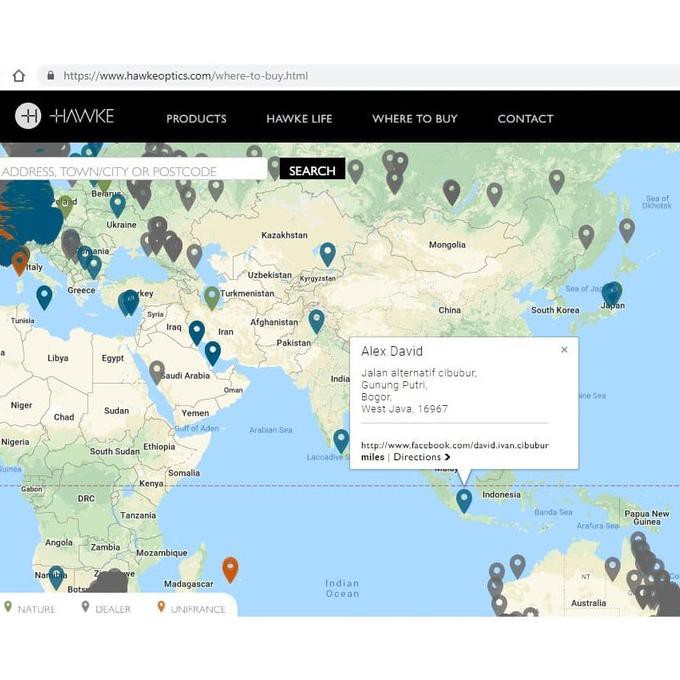Click the blue pin over Pakistan

(316, 320)
